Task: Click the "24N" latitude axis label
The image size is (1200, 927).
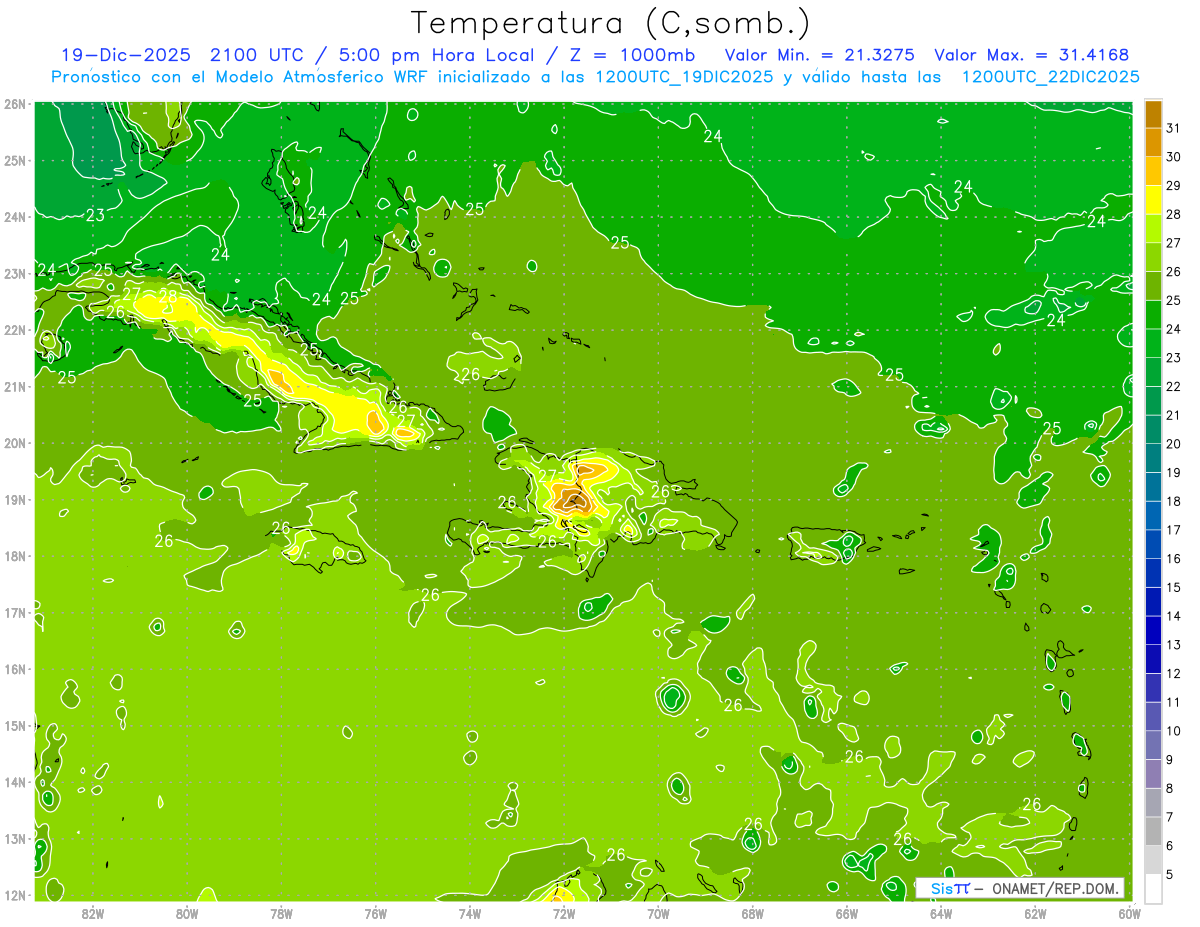Action: tap(15, 217)
